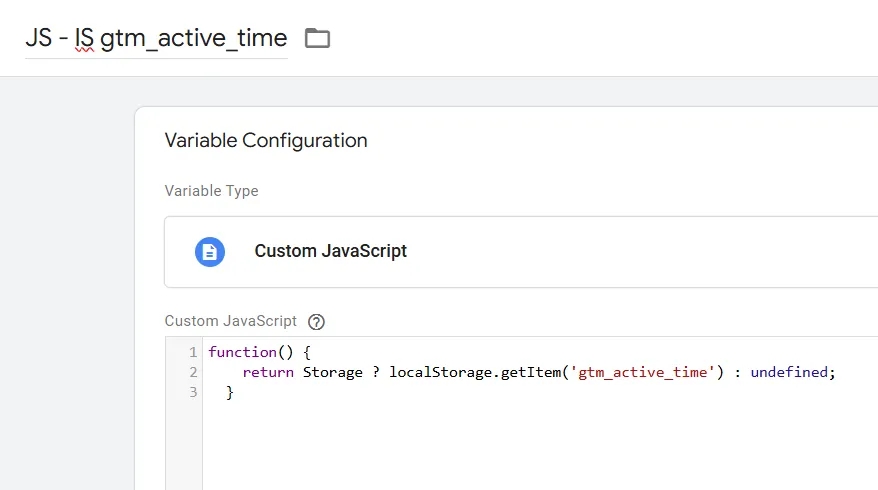Image resolution: width=878 pixels, height=490 pixels.
Task: Click the closing brace on line 3
Action: pyautogui.click(x=230, y=393)
